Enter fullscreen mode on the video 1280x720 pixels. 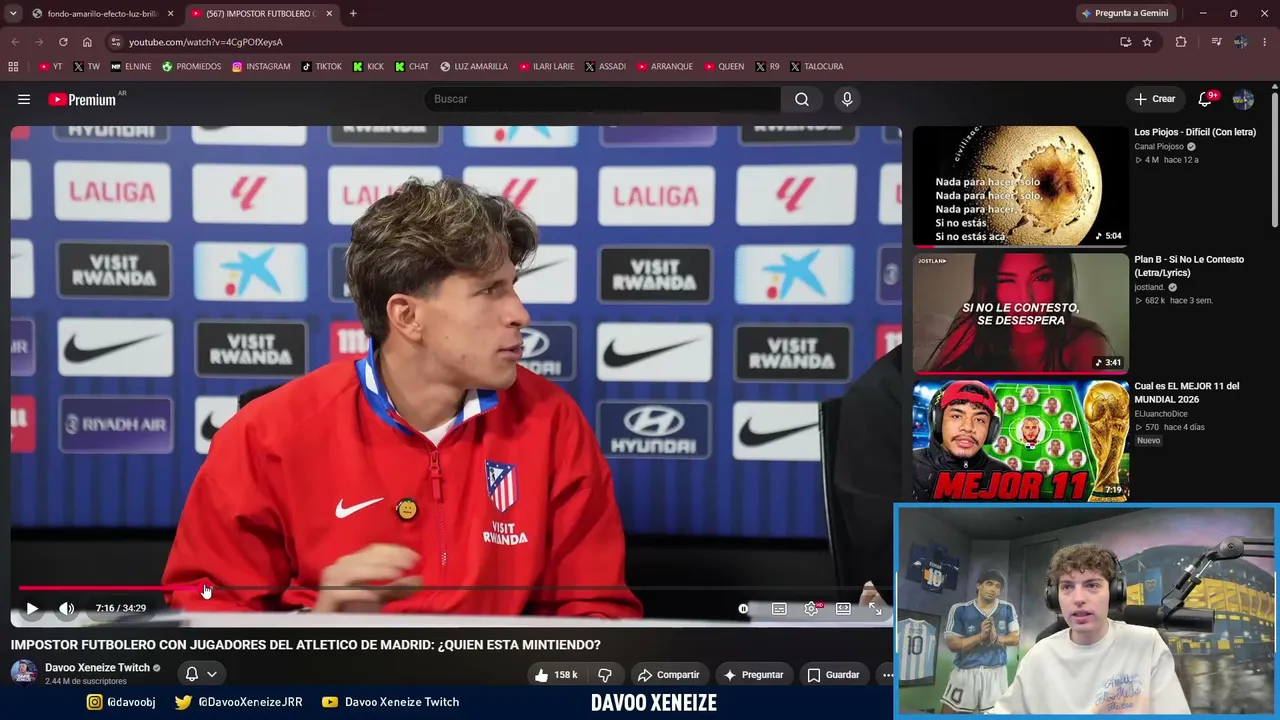tap(875, 608)
